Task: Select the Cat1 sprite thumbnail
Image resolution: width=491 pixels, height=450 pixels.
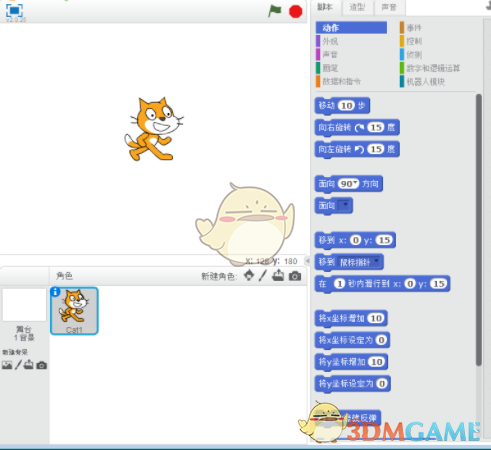Action: pos(74,311)
